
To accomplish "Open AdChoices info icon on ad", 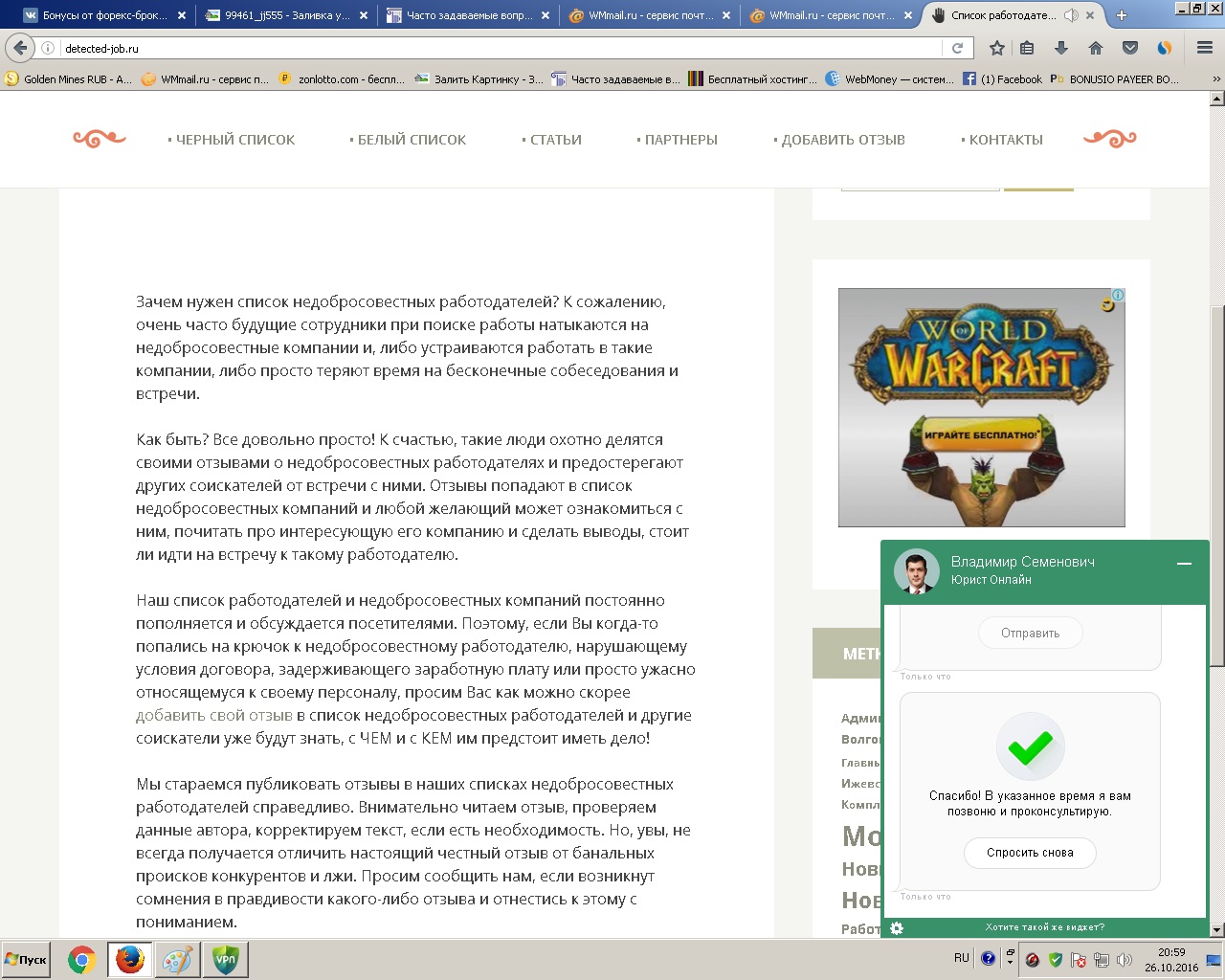I will (x=1118, y=295).
